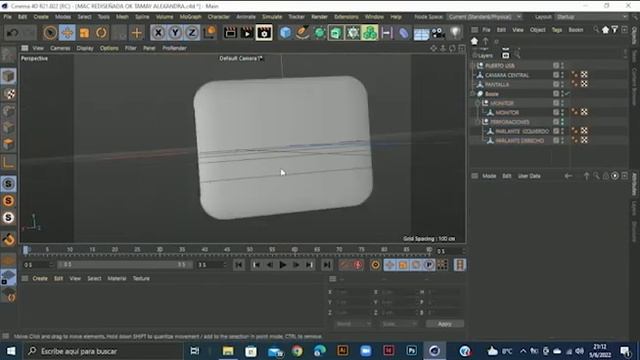Open the MoGraph menu
The image size is (640, 360).
191,17
